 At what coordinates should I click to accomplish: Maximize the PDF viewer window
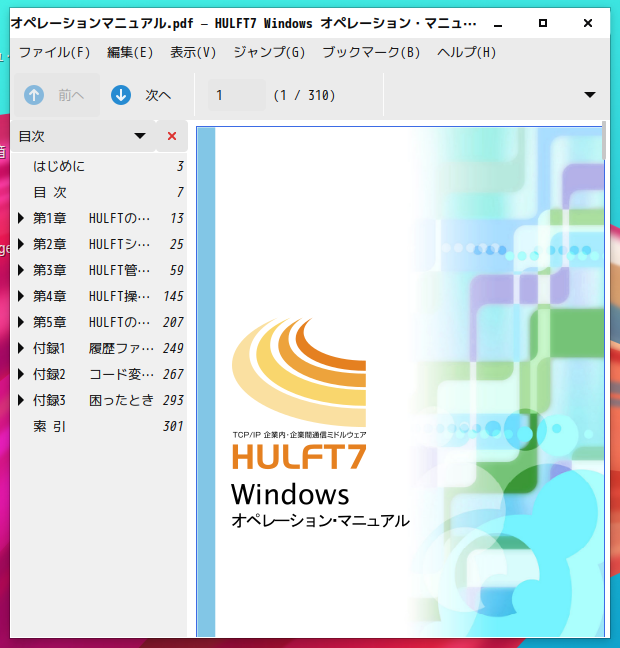pyautogui.click(x=543, y=23)
